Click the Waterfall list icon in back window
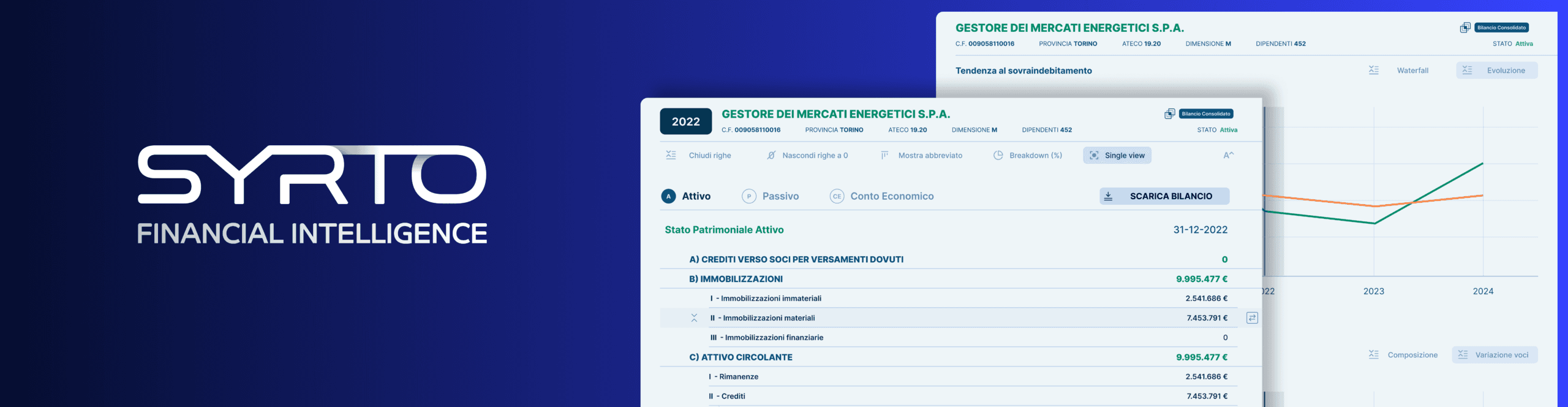Image resolution: width=1568 pixels, height=407 pixels. [1374, 70]
